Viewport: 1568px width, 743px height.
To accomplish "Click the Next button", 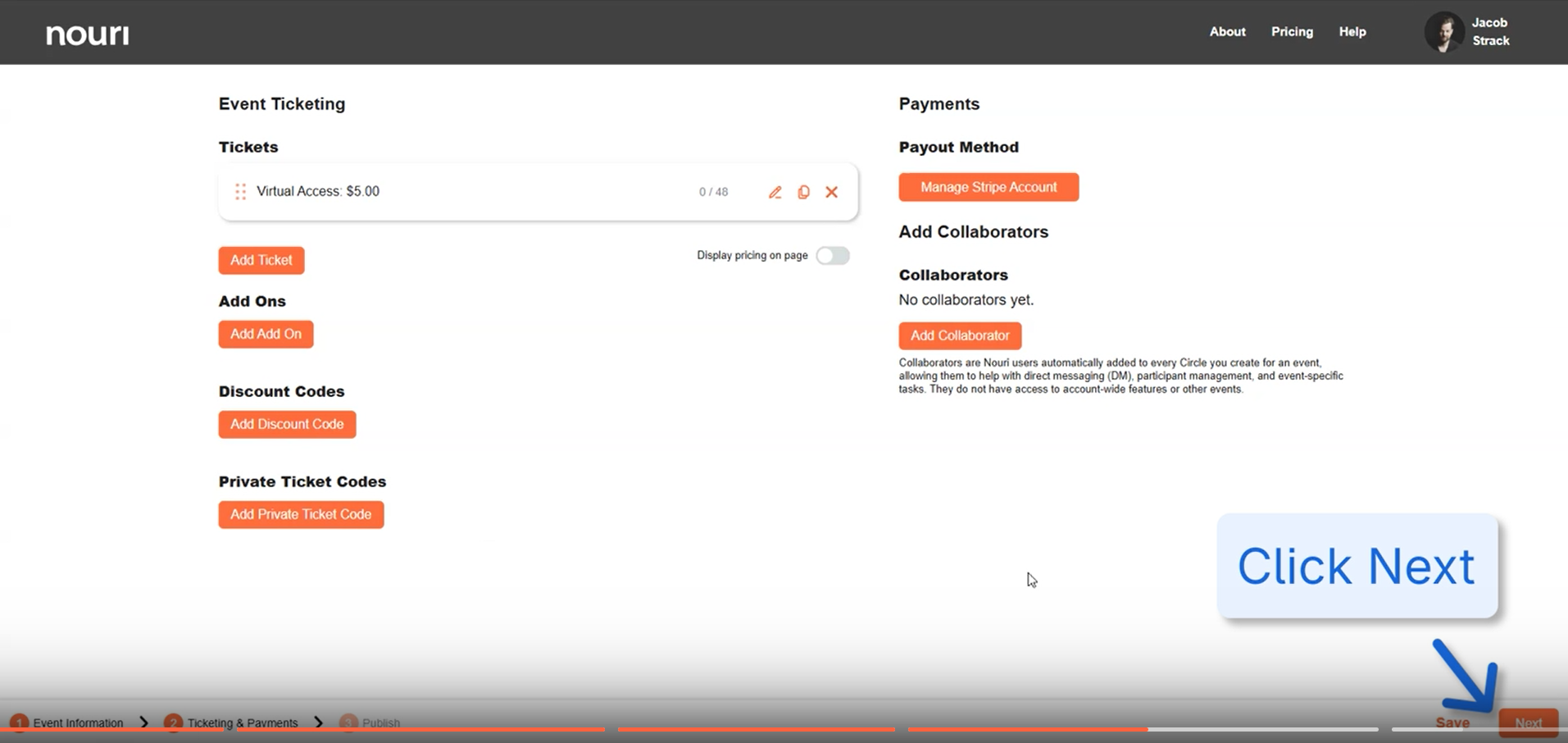I will click(x=1528, y=722).
